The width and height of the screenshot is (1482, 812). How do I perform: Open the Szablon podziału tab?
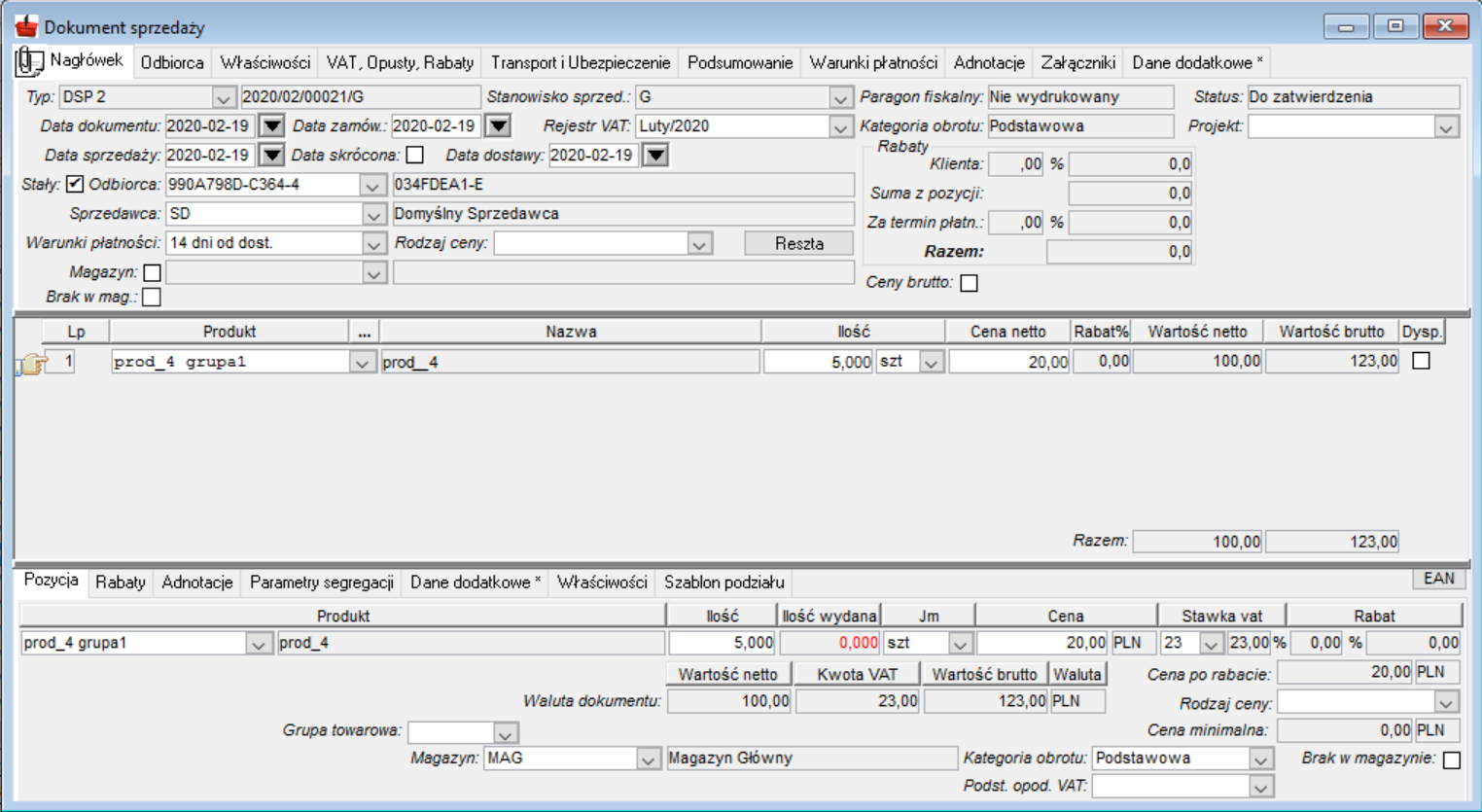723,583
